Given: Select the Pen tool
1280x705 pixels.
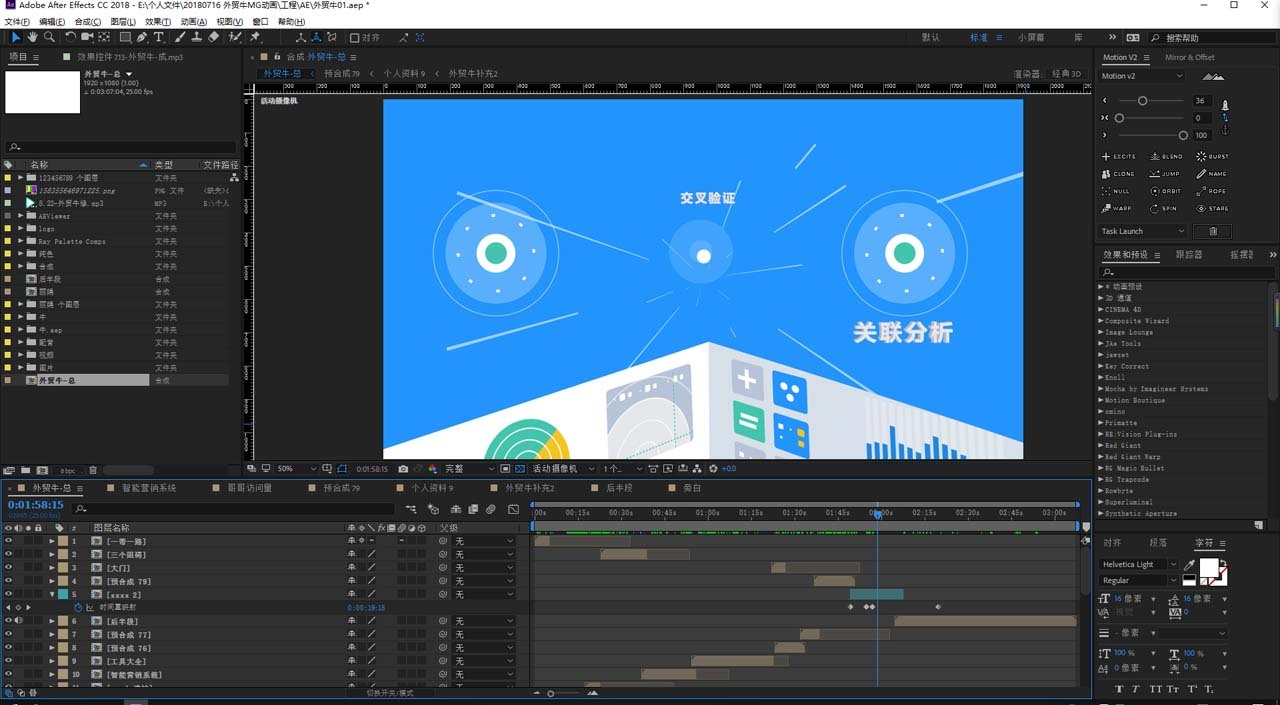Looking at the screenshot, I should click(x=142, y=37).
